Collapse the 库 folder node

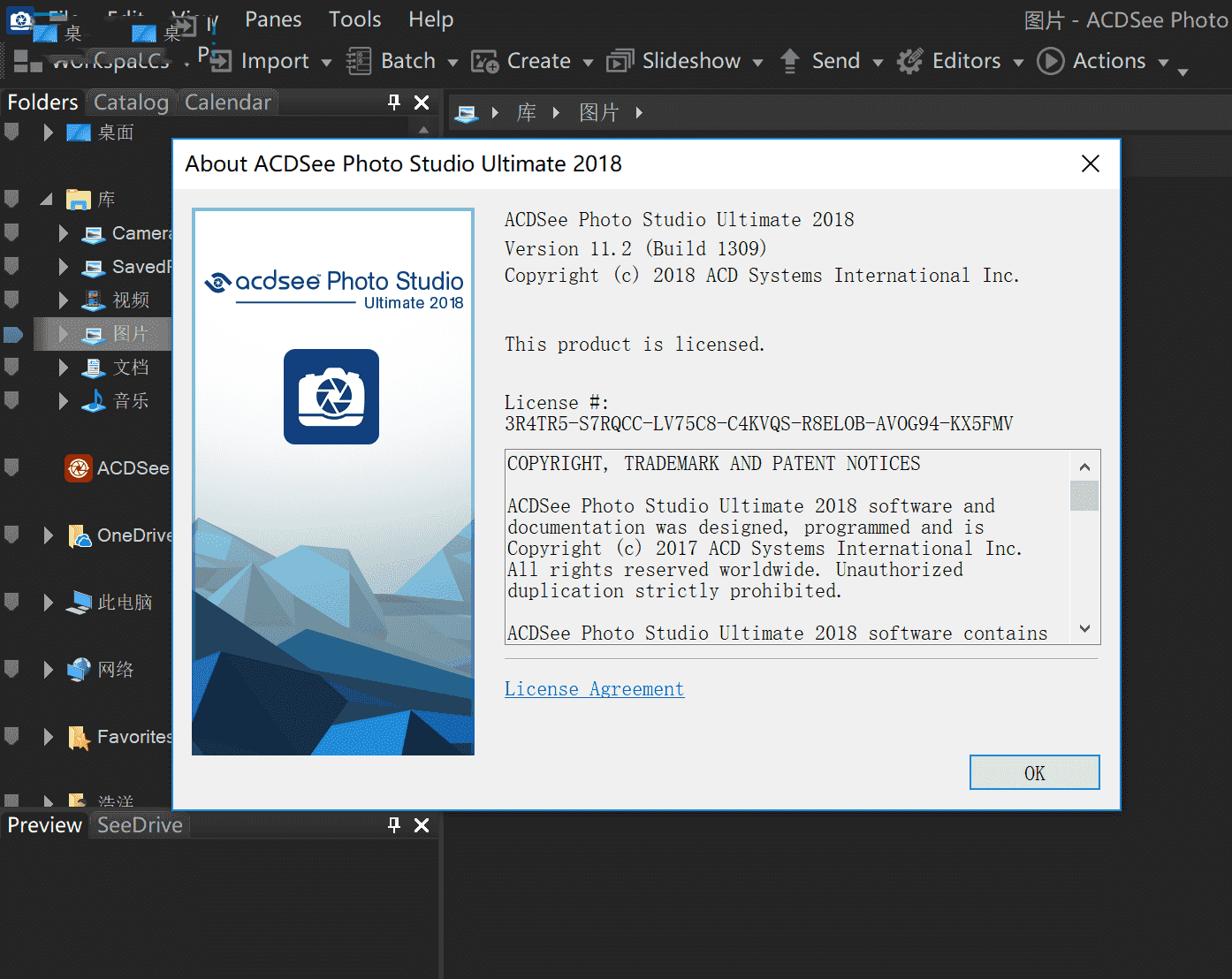(x=46, y=200)
